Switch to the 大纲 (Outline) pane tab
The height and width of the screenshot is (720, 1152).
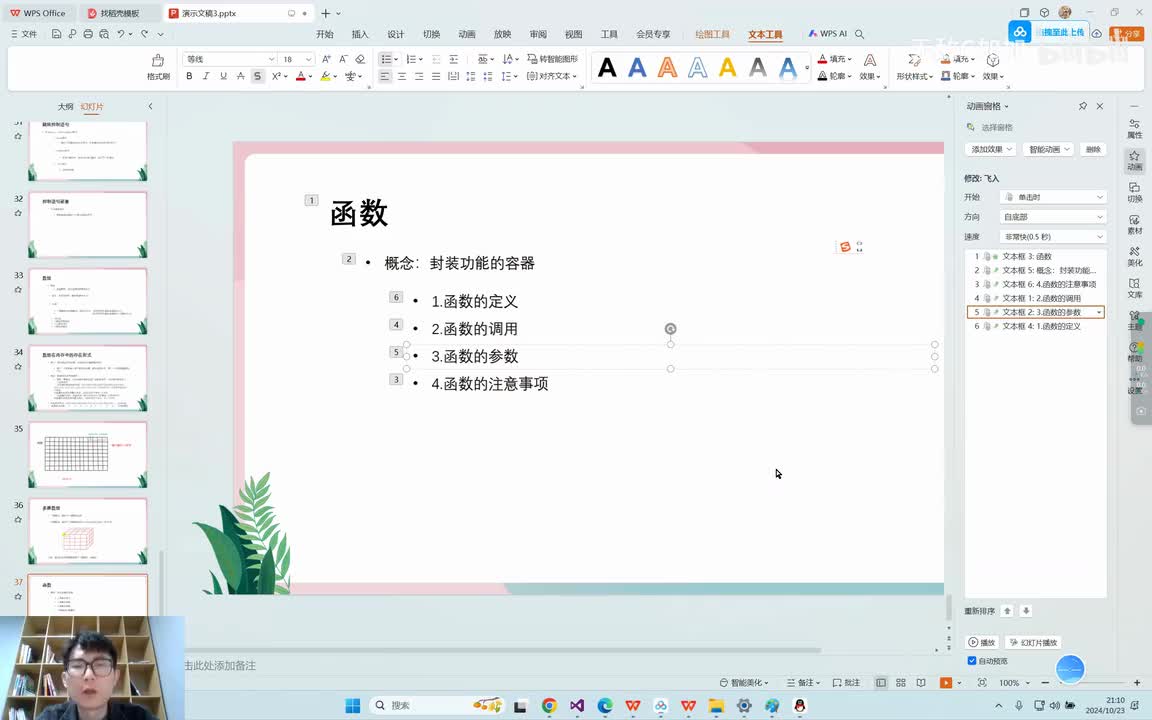[x=65, y=107]
